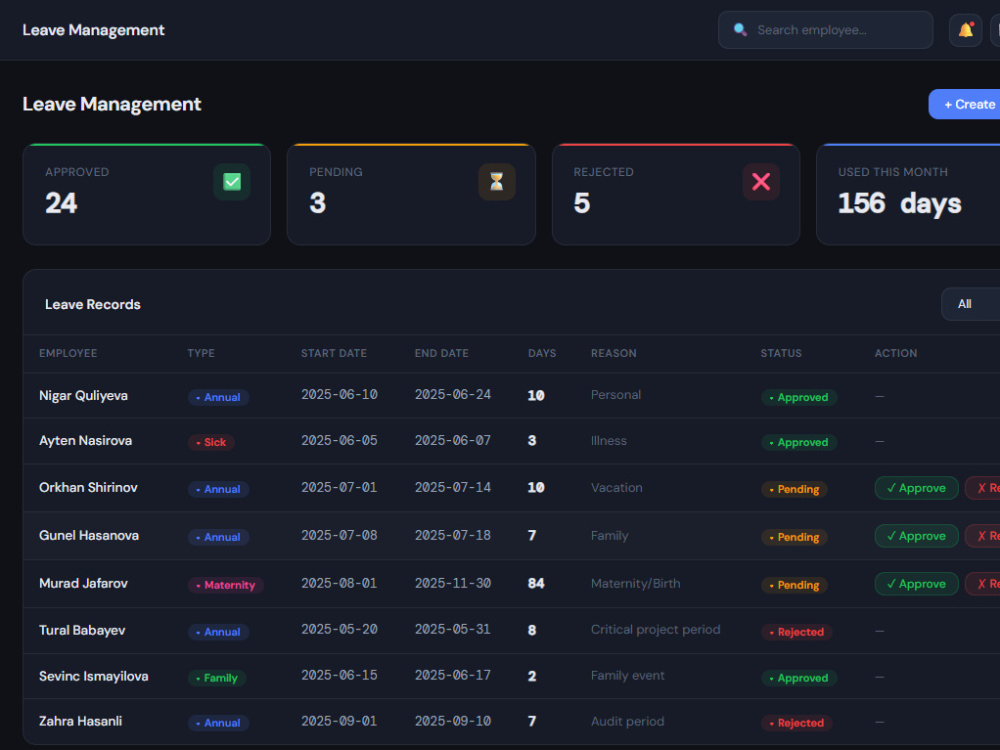
Task: Open the Rejected 5 summary card
Action: [x=676, y=195]
